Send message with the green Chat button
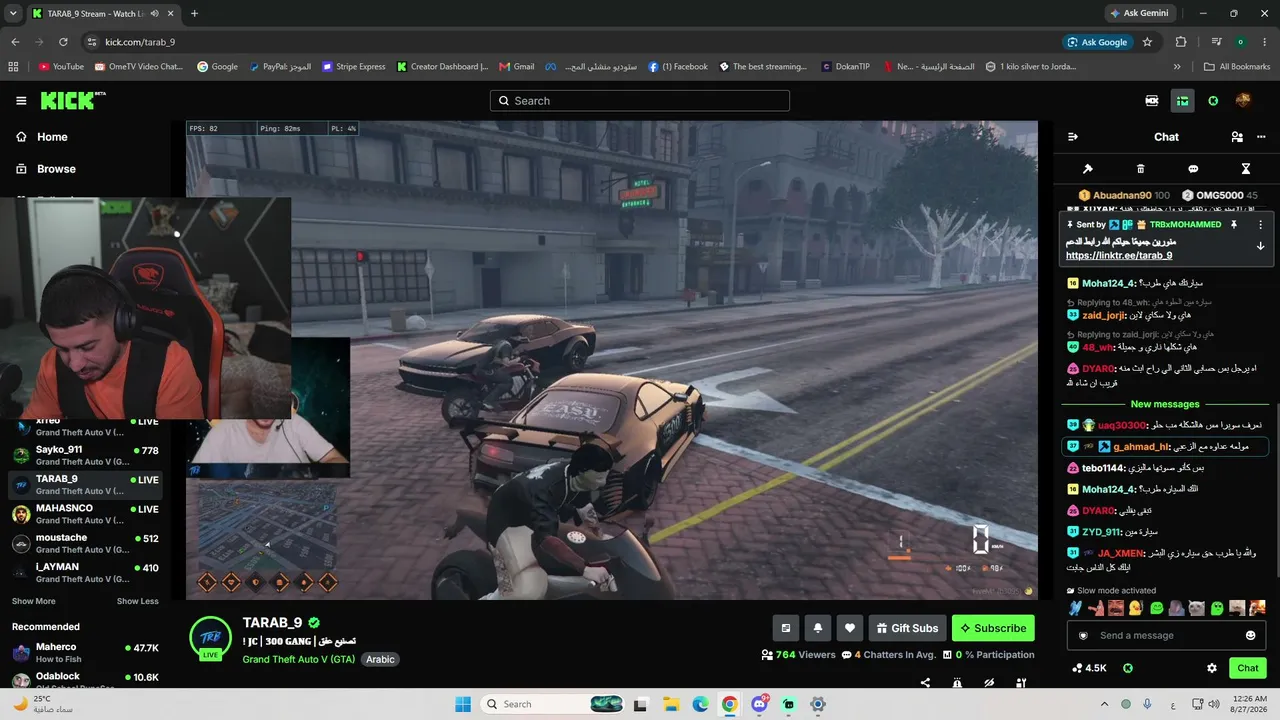 pyautogui.click(x=1248, y=668)
